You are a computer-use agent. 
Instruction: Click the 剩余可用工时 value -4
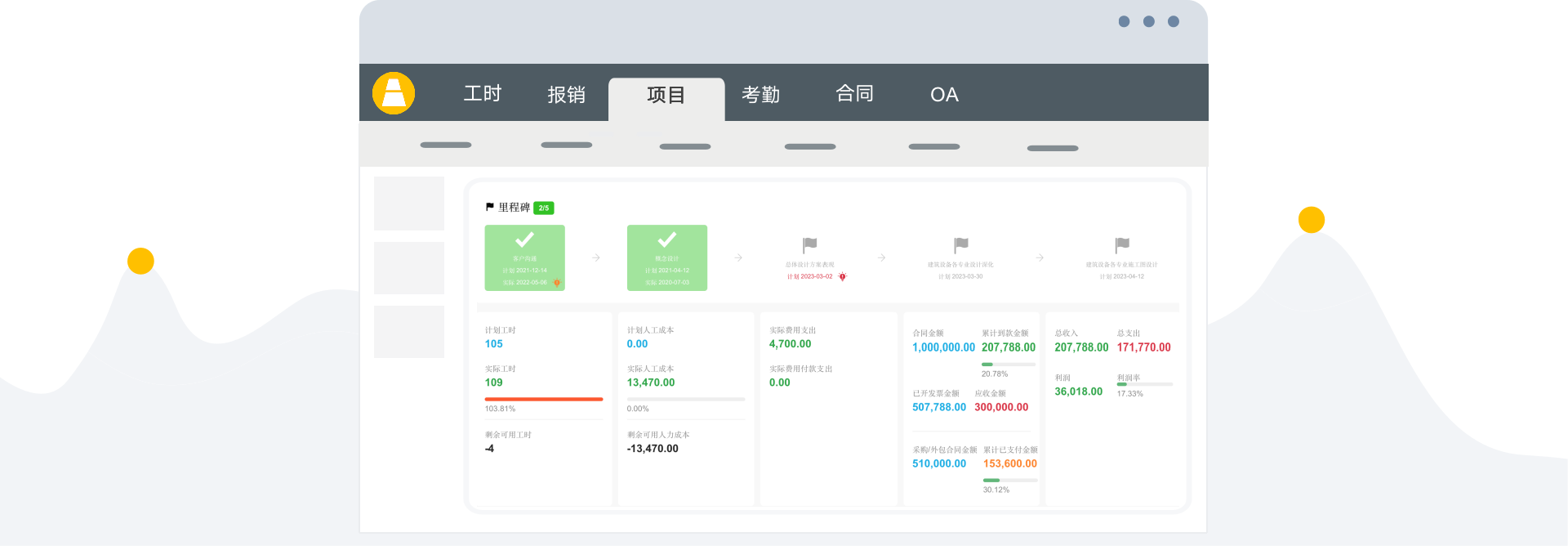(489, 449)
